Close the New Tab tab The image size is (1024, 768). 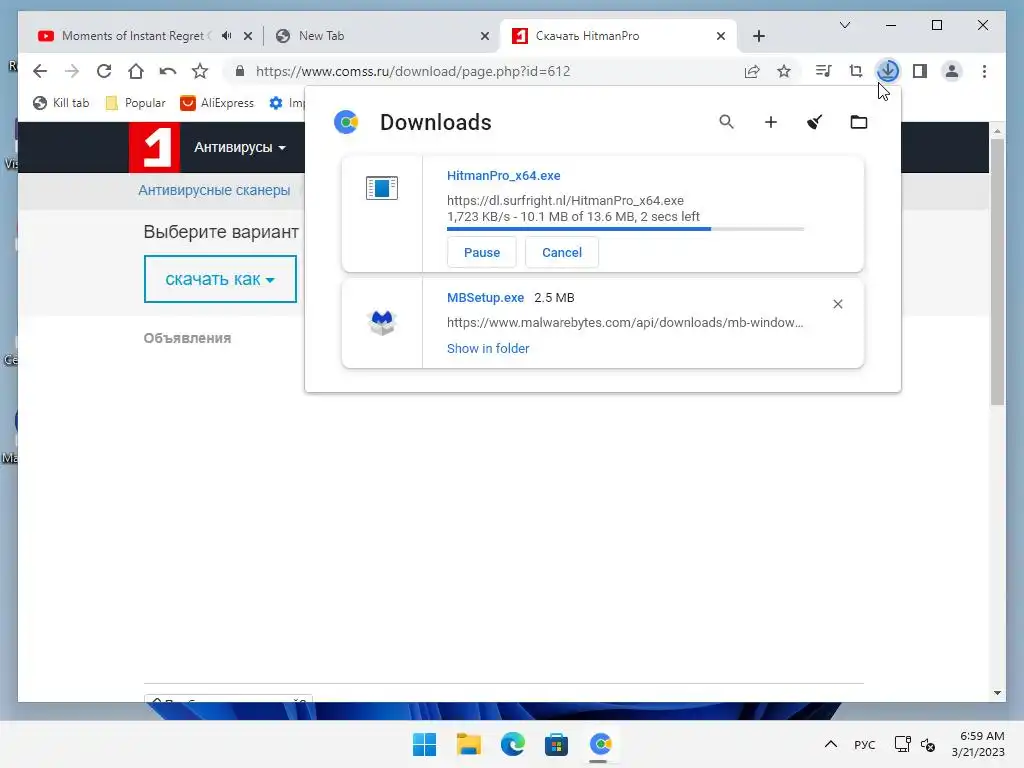pos(485,36)
